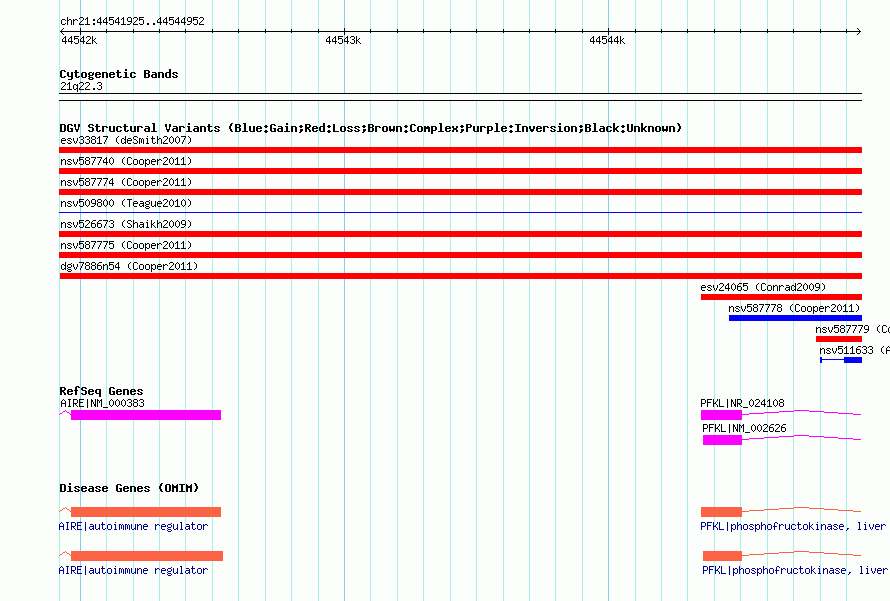Click the 44542k ruler label

click(79, 40)
